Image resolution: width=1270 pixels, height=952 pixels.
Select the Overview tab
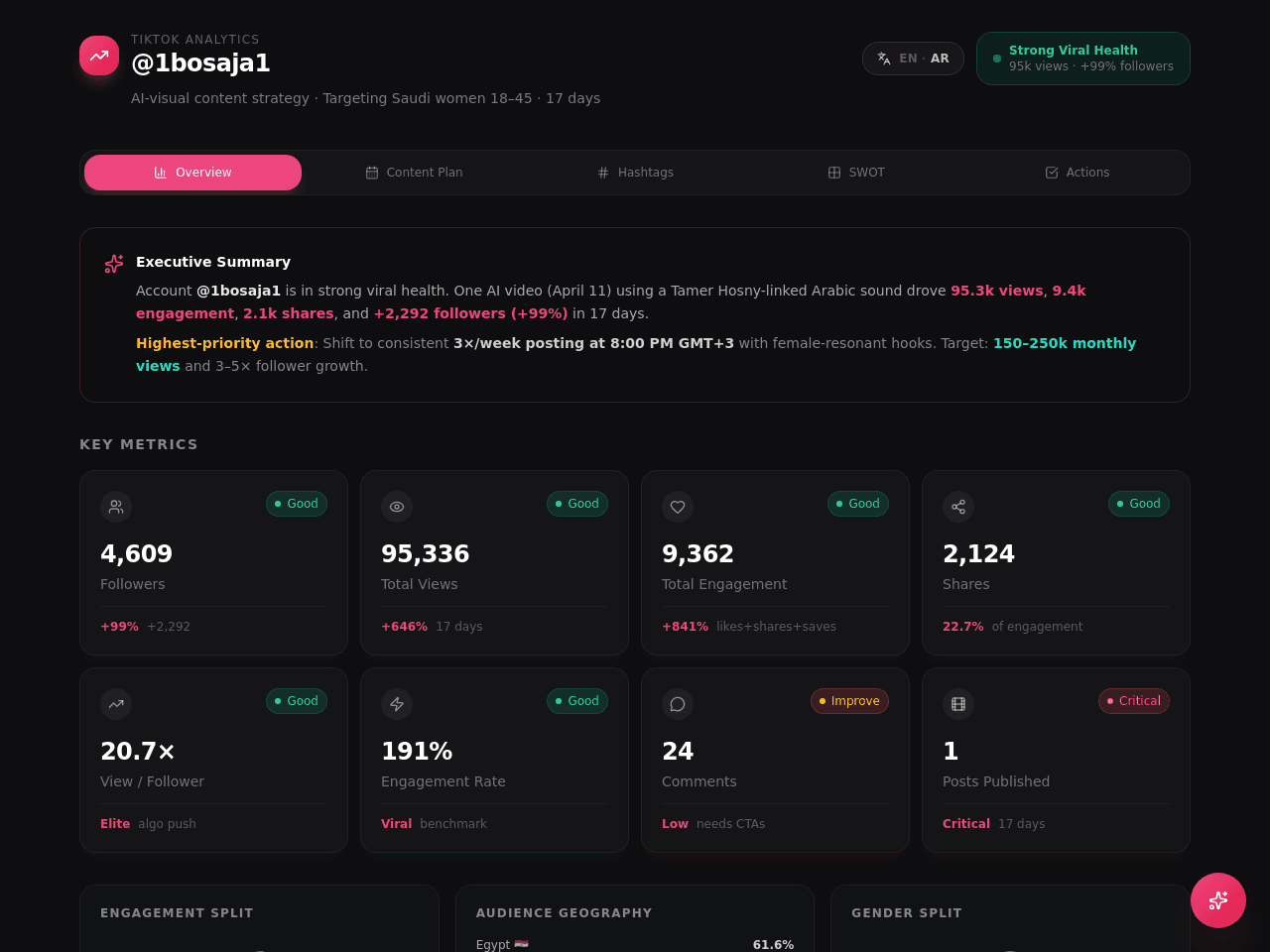(x=192, y=173)
